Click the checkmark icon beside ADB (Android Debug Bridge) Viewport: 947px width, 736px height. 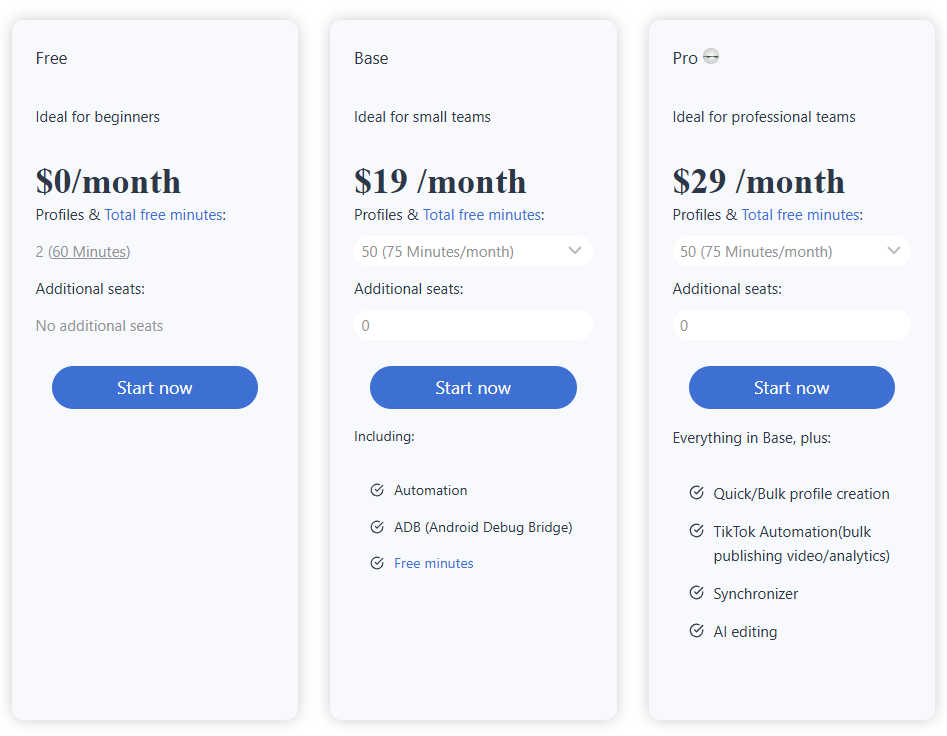(377, 527)
